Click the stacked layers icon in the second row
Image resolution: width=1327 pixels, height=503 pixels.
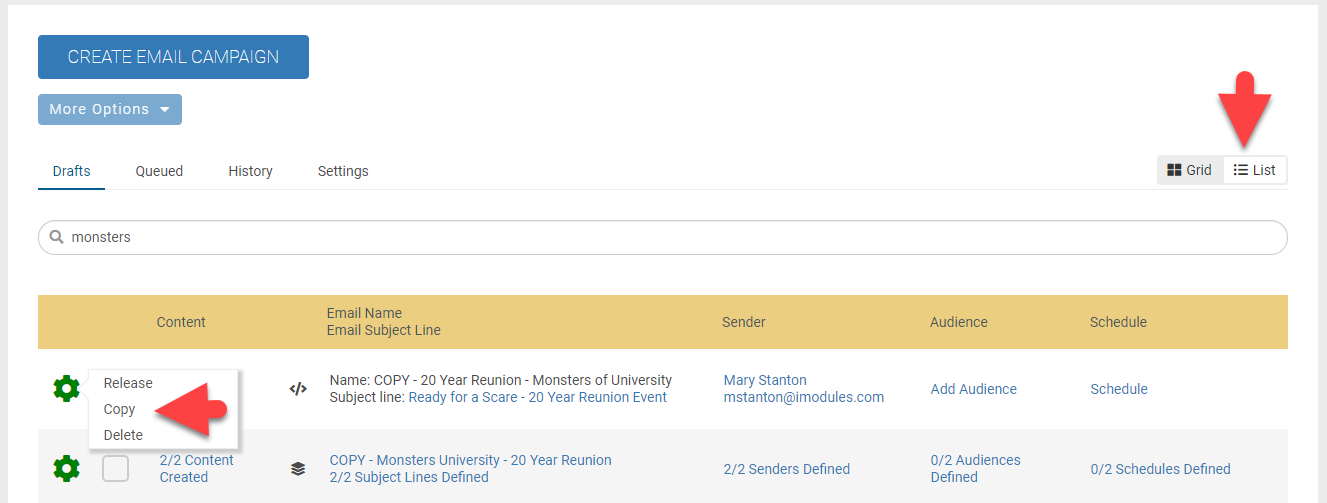point(298,468)
